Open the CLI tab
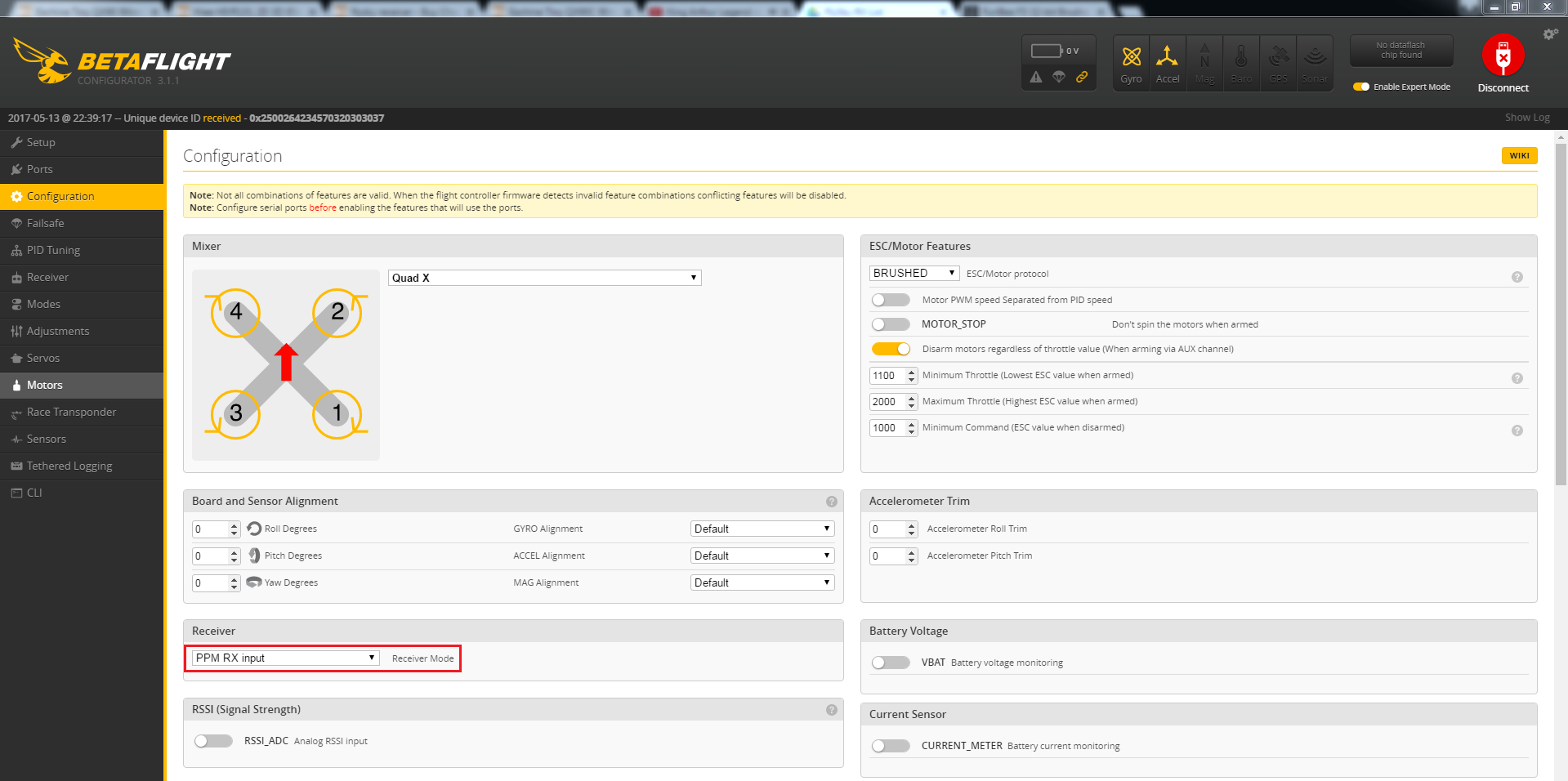Image resolution: width=1568 pixels, height=781 pixels. 82,493
